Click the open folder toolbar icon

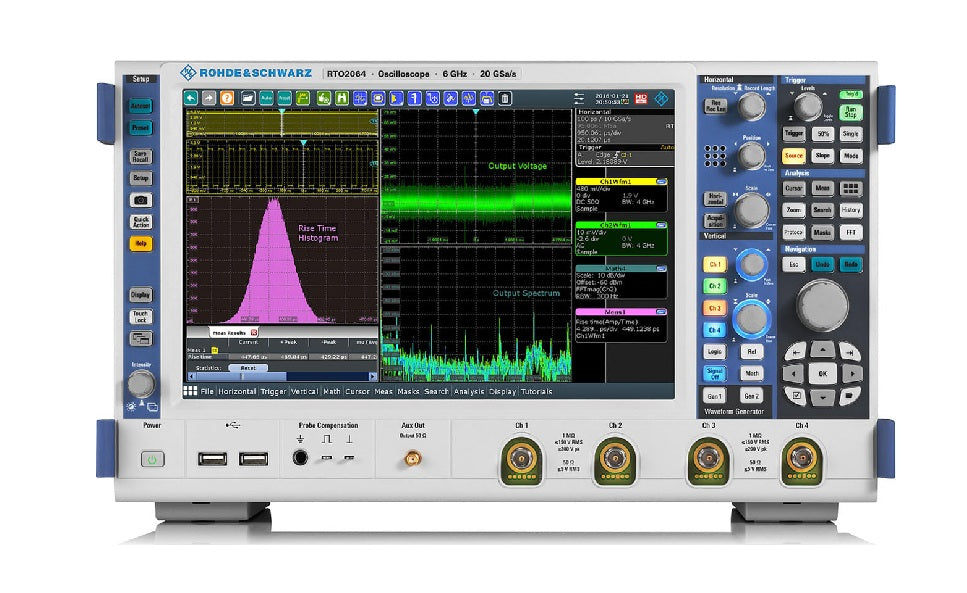(248, 98)
